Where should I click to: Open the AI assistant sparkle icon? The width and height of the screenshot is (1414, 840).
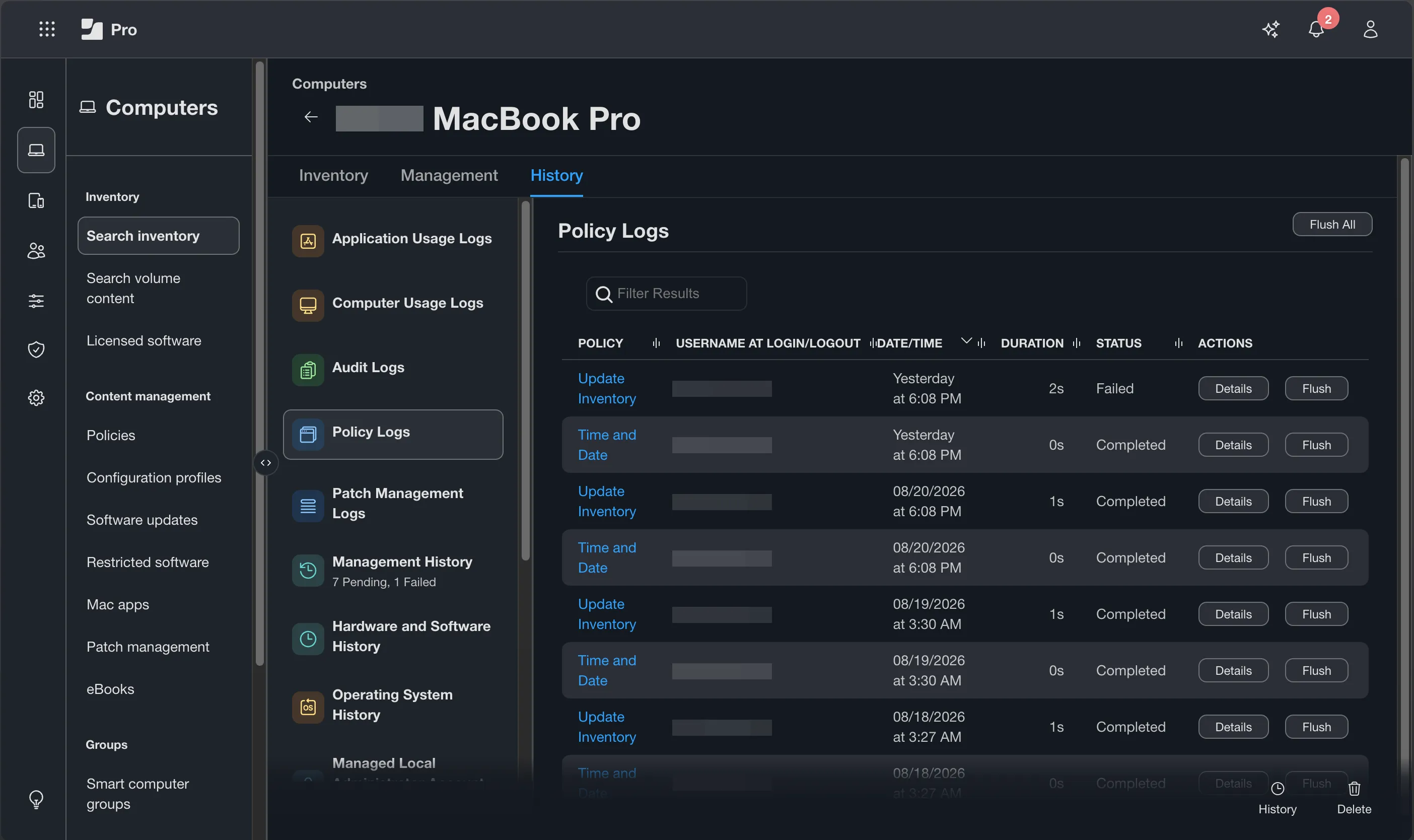[1270, 29]
